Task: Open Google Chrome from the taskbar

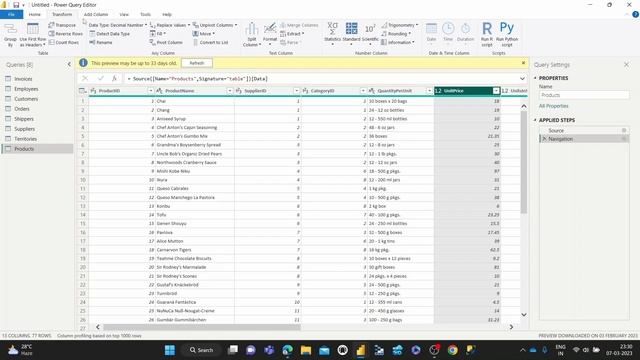Action: 452,350
